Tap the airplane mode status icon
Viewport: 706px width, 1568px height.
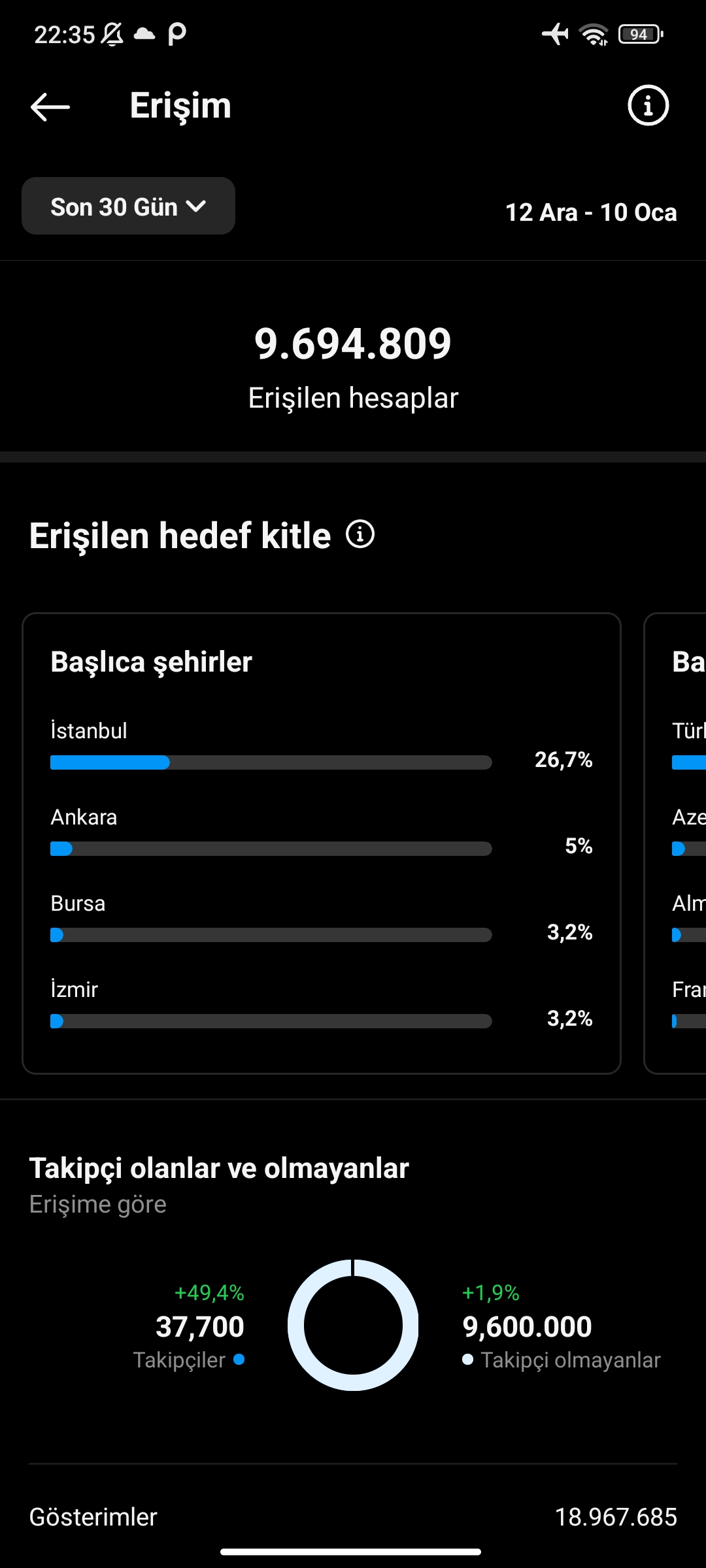555,33
